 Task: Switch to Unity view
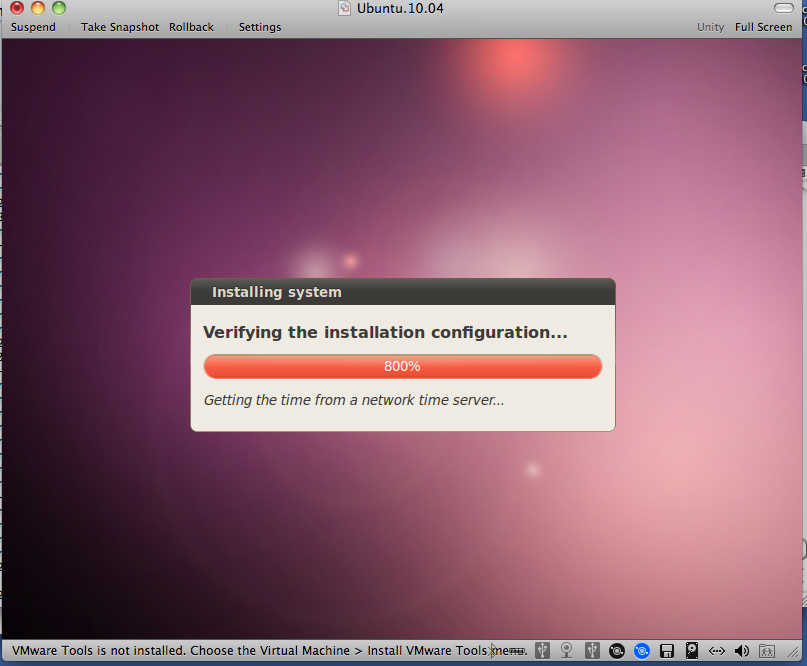point(710,27)
